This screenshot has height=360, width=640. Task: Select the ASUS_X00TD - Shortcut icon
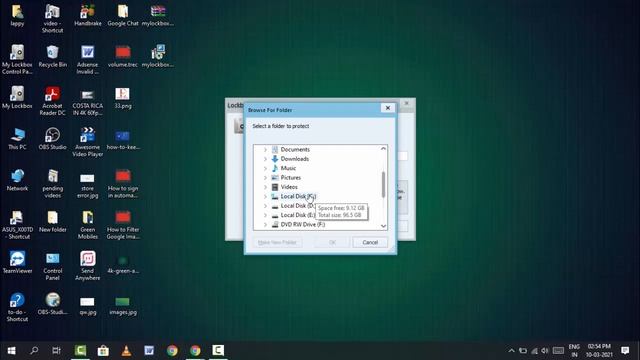pos(17,224)
